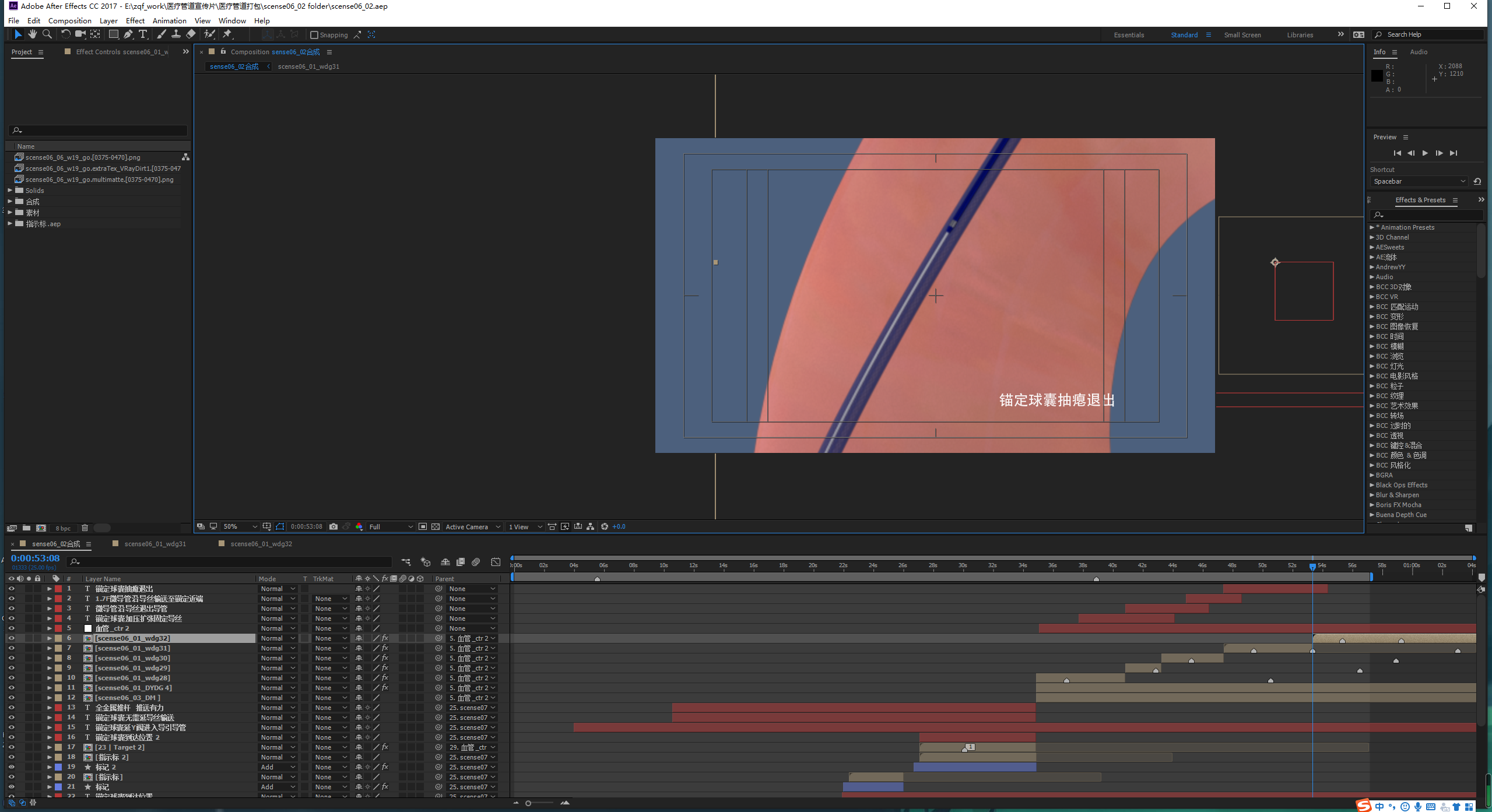The height and width of the screenshot is (812, 1492).
Task: Enable the Snapping checkbox
Action: [x=314, y=35]
